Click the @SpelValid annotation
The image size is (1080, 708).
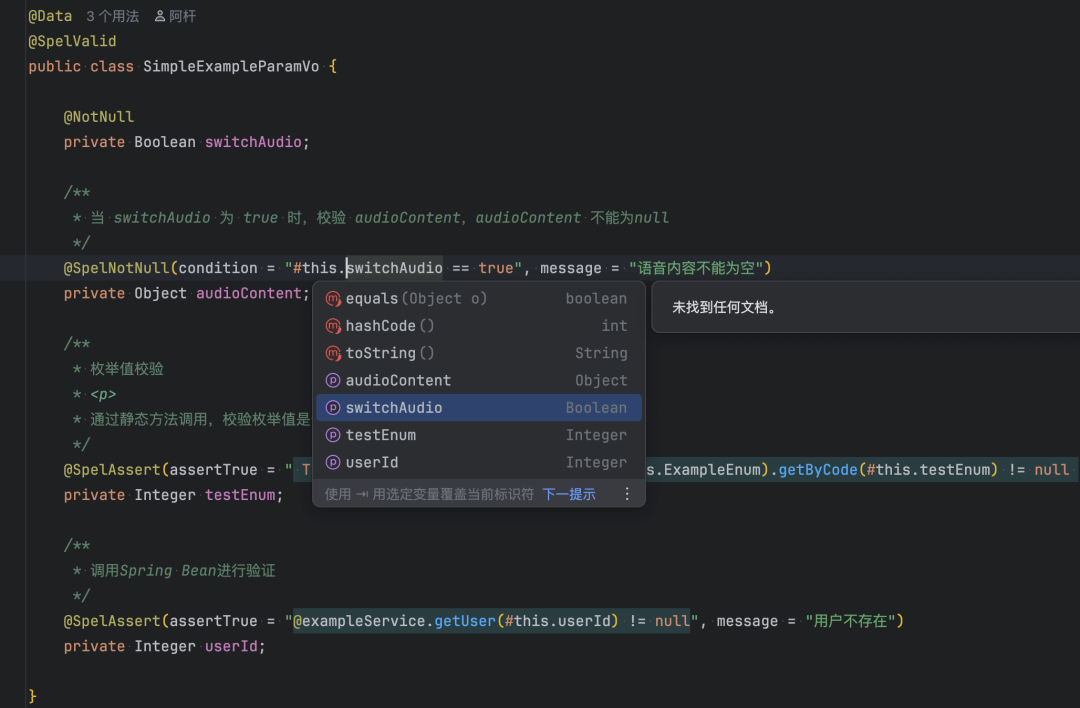[72, 40]
